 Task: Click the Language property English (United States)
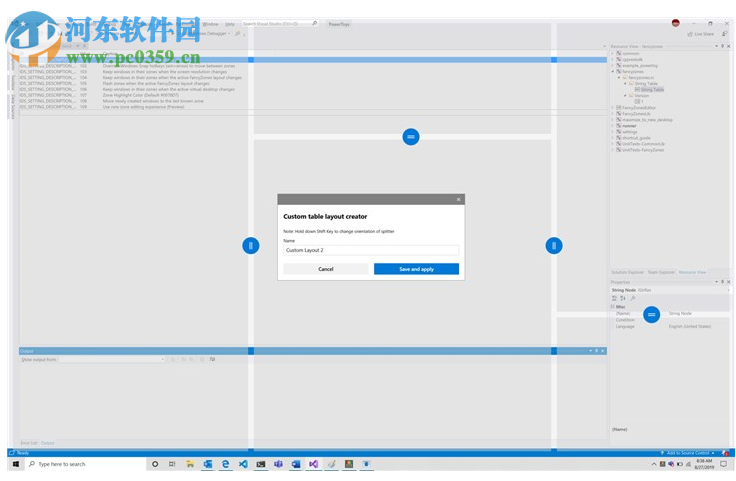[x=690, y=326]
